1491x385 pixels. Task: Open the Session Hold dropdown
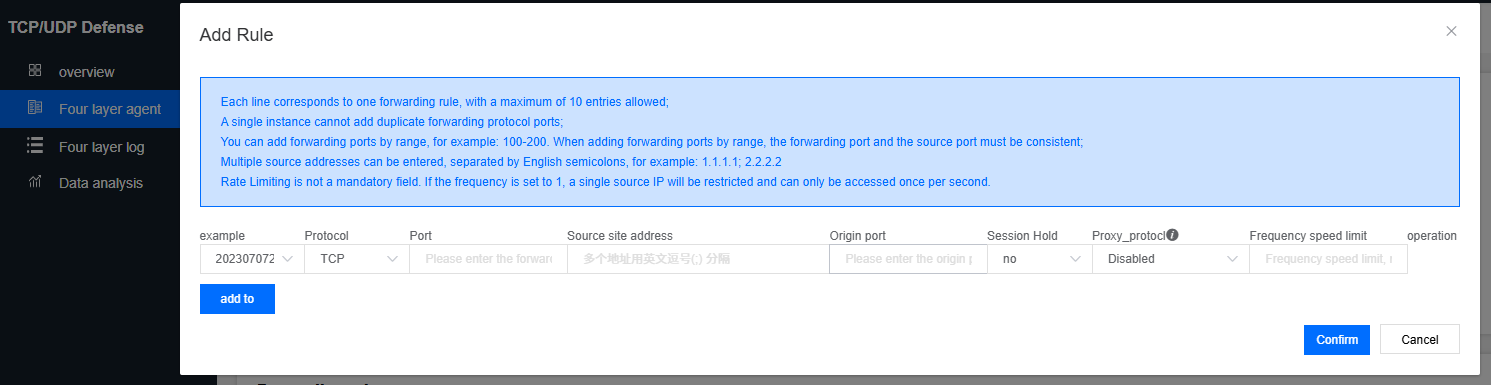click(x=1039, y=259)
